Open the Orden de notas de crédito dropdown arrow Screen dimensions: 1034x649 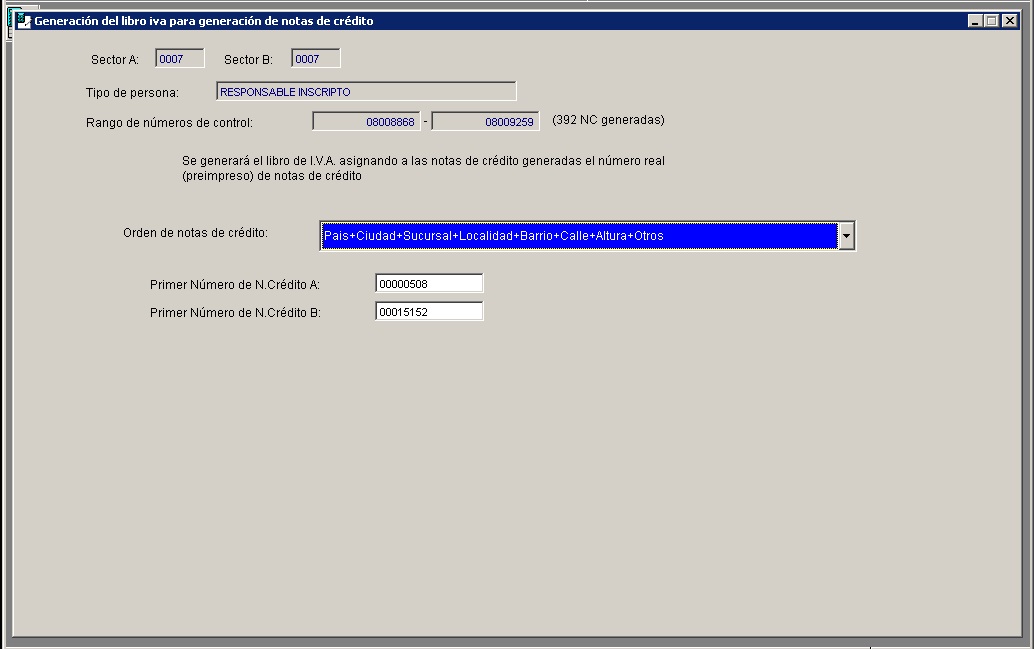tap(846, 236)
